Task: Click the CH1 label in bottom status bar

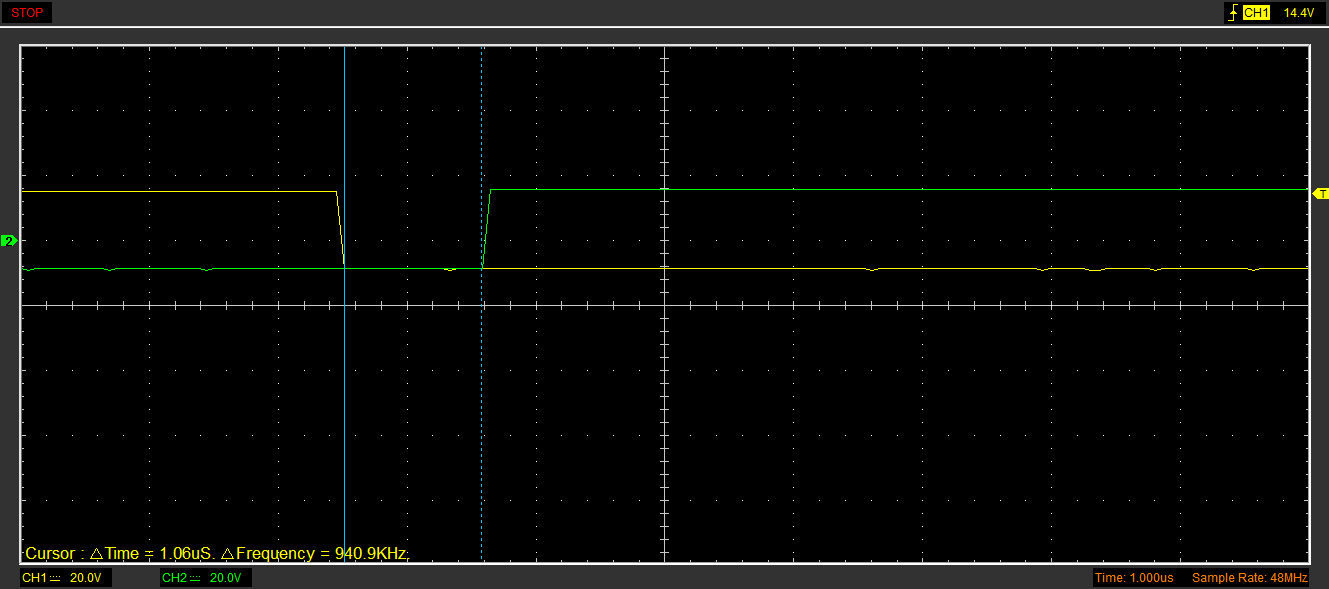Action: (x=34, y=578)
